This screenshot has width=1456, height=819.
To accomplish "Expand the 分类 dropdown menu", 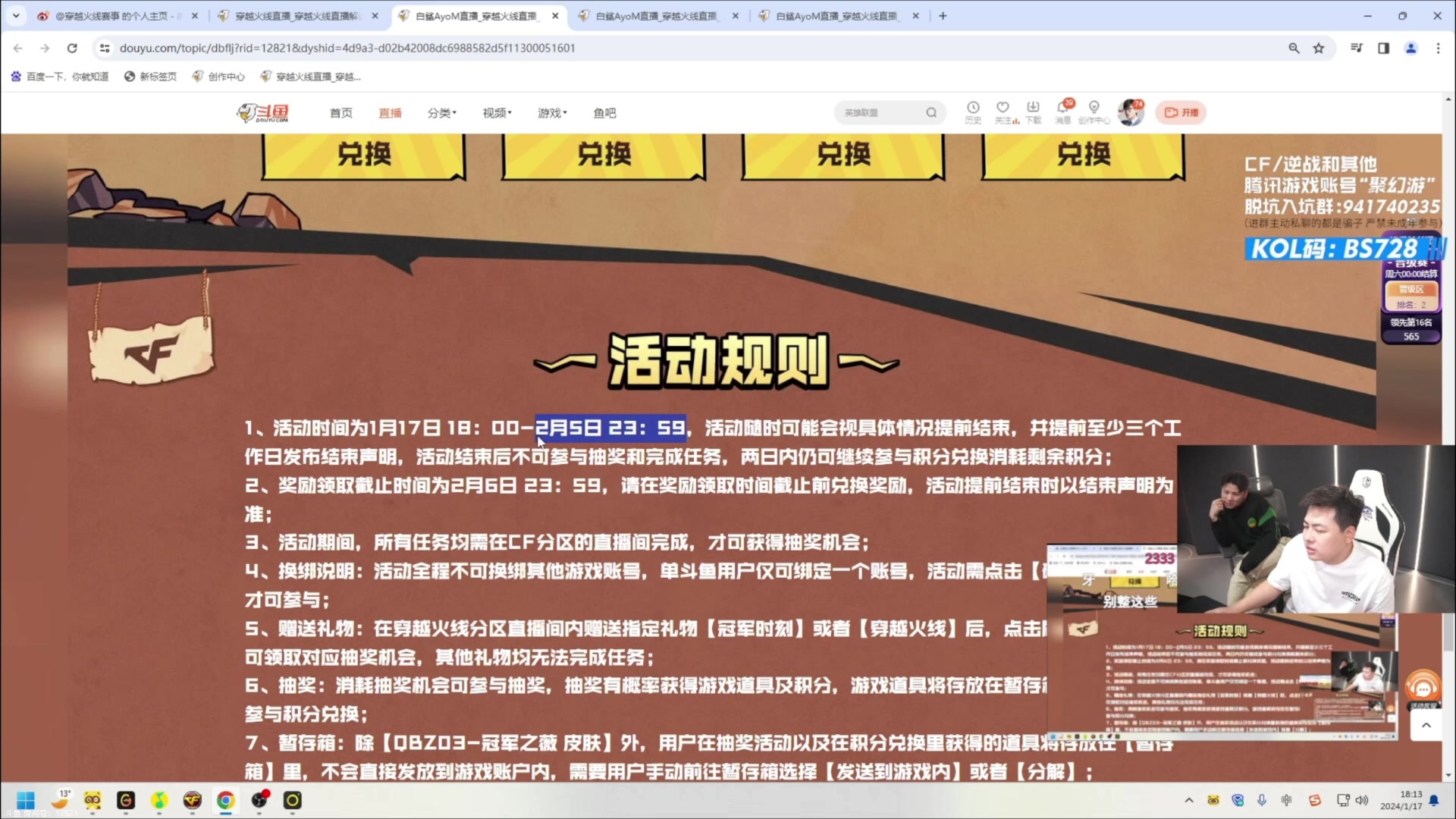I will pos(441,113).
